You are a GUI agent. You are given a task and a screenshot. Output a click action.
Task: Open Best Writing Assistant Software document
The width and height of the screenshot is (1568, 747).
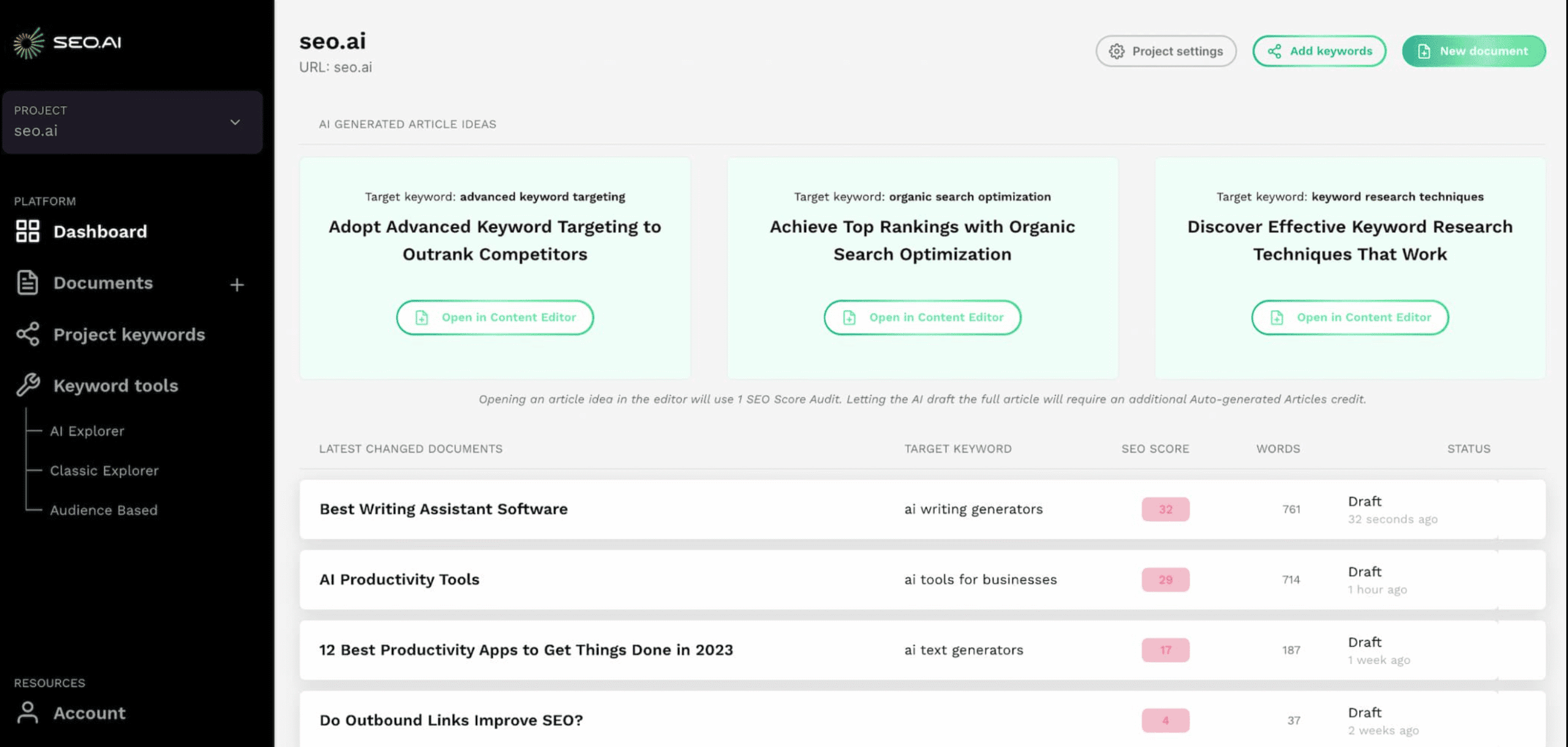pos(443,509)
